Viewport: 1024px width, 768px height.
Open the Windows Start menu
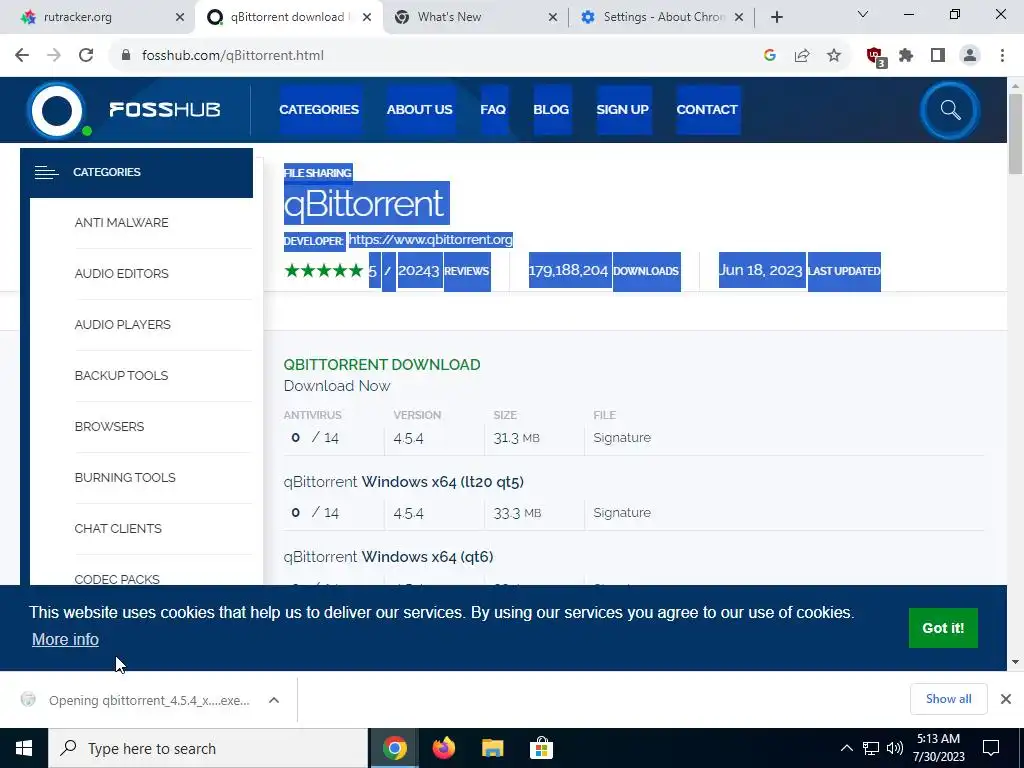(x=24, y=748)
